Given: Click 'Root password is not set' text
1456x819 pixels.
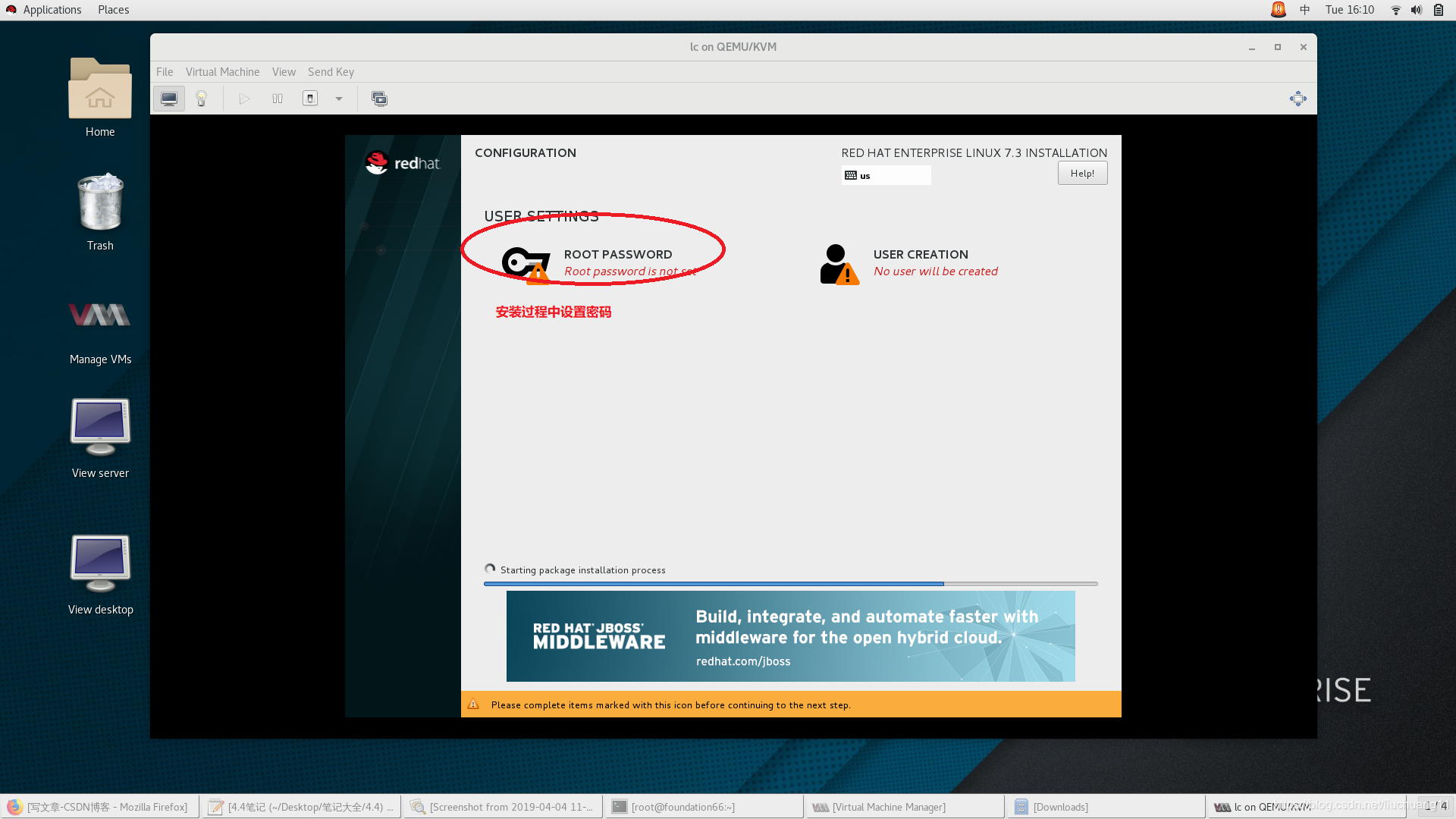Looking at the screenshot, I should pos(630,271).
